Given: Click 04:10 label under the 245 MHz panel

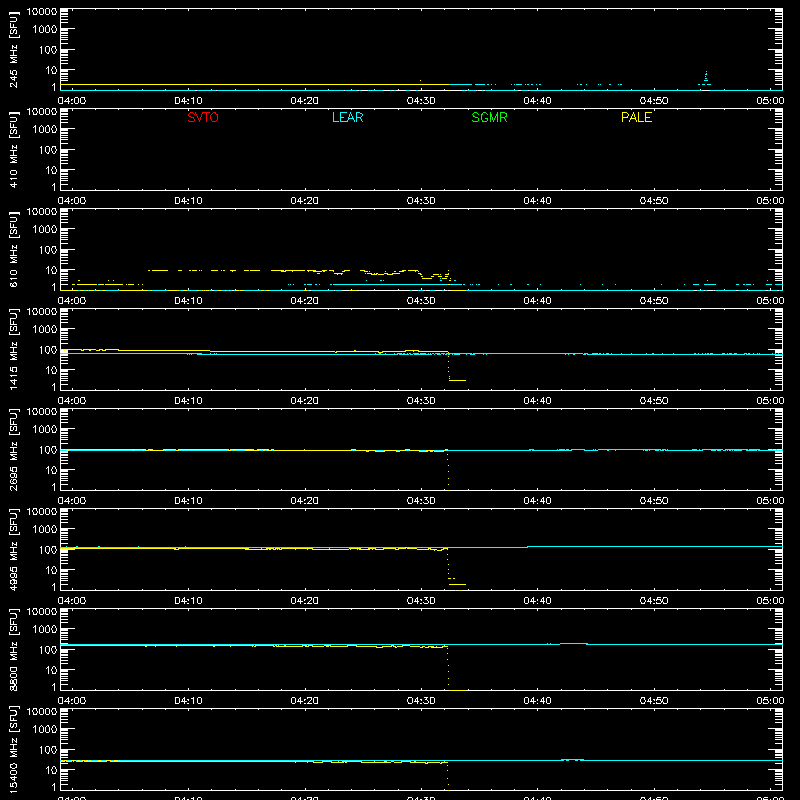Looking at the screenshot, I should [x=188, y=101].
